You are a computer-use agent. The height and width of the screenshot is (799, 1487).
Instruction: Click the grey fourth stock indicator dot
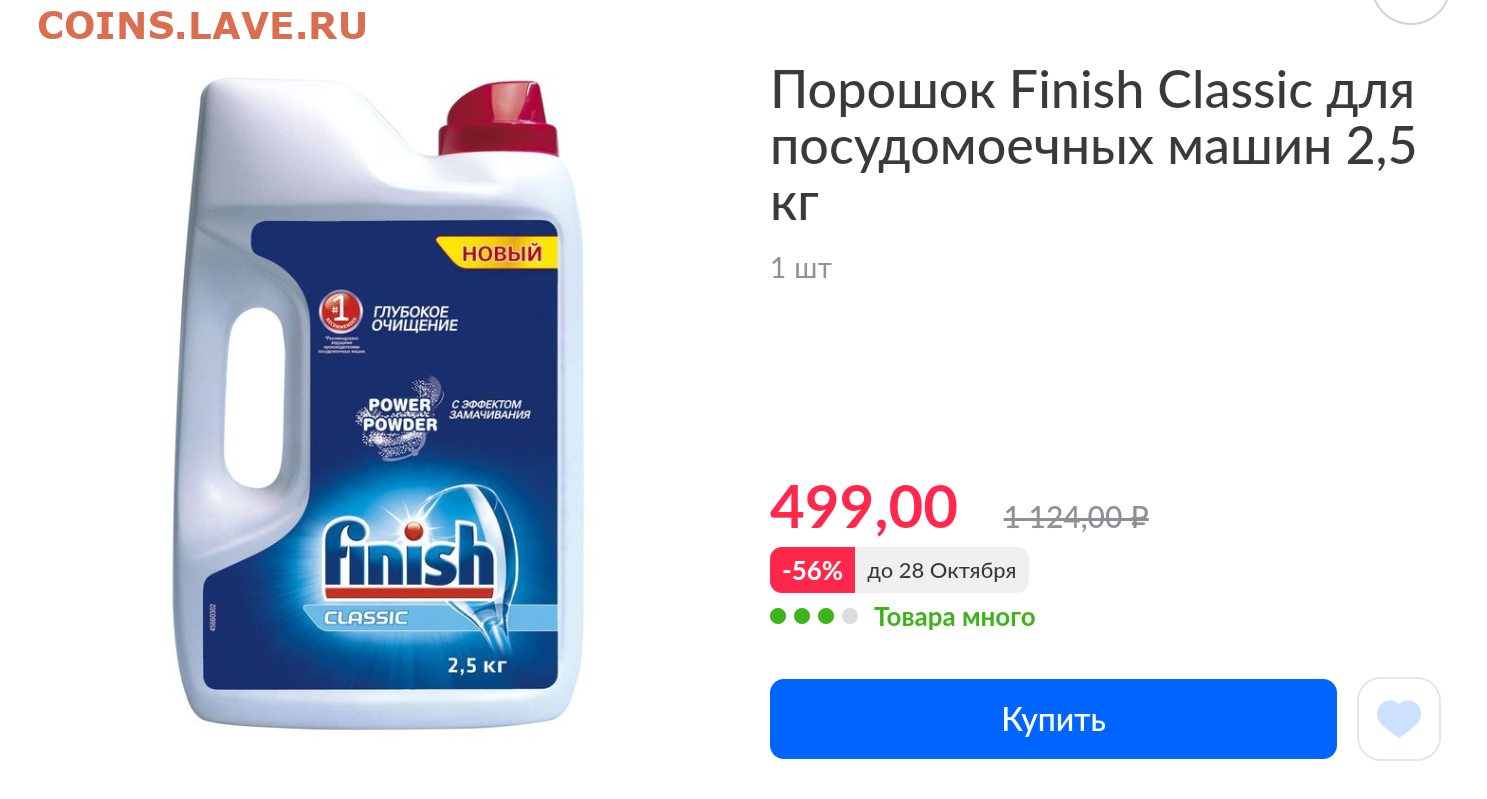[x=849, y=616]
